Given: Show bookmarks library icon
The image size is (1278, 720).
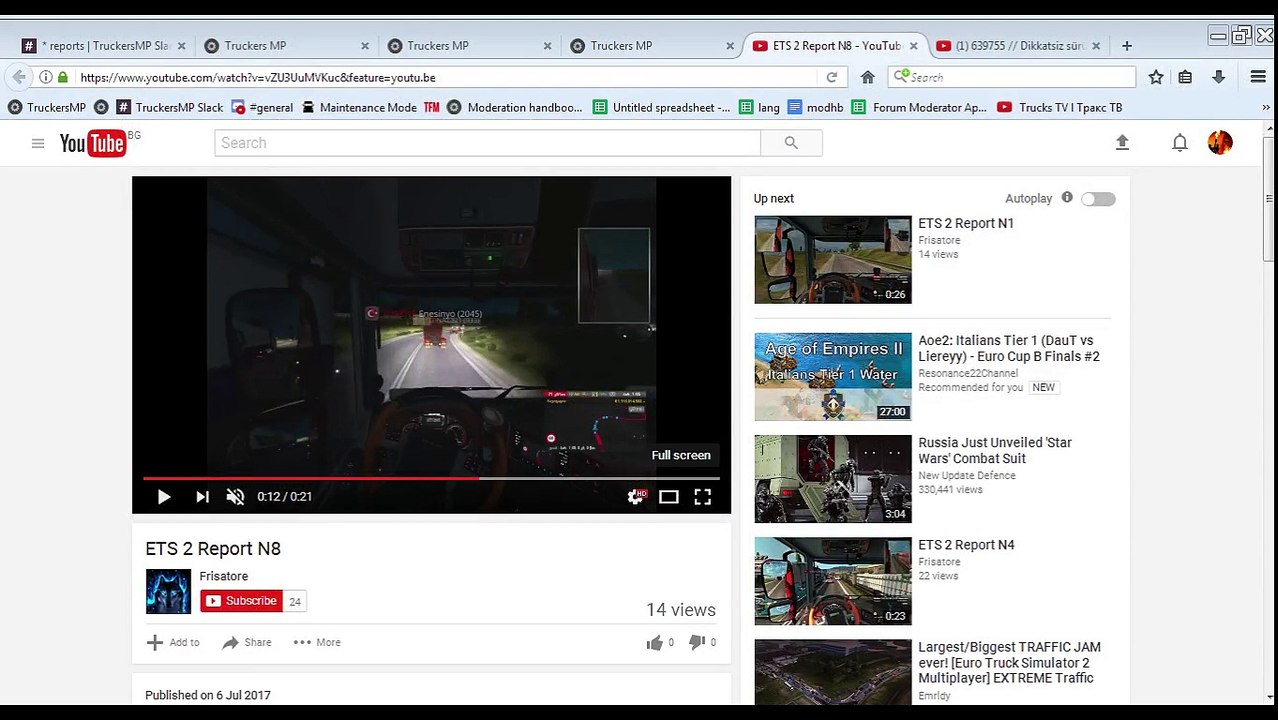Looking at the screenshot, I should click(1185, 77).
